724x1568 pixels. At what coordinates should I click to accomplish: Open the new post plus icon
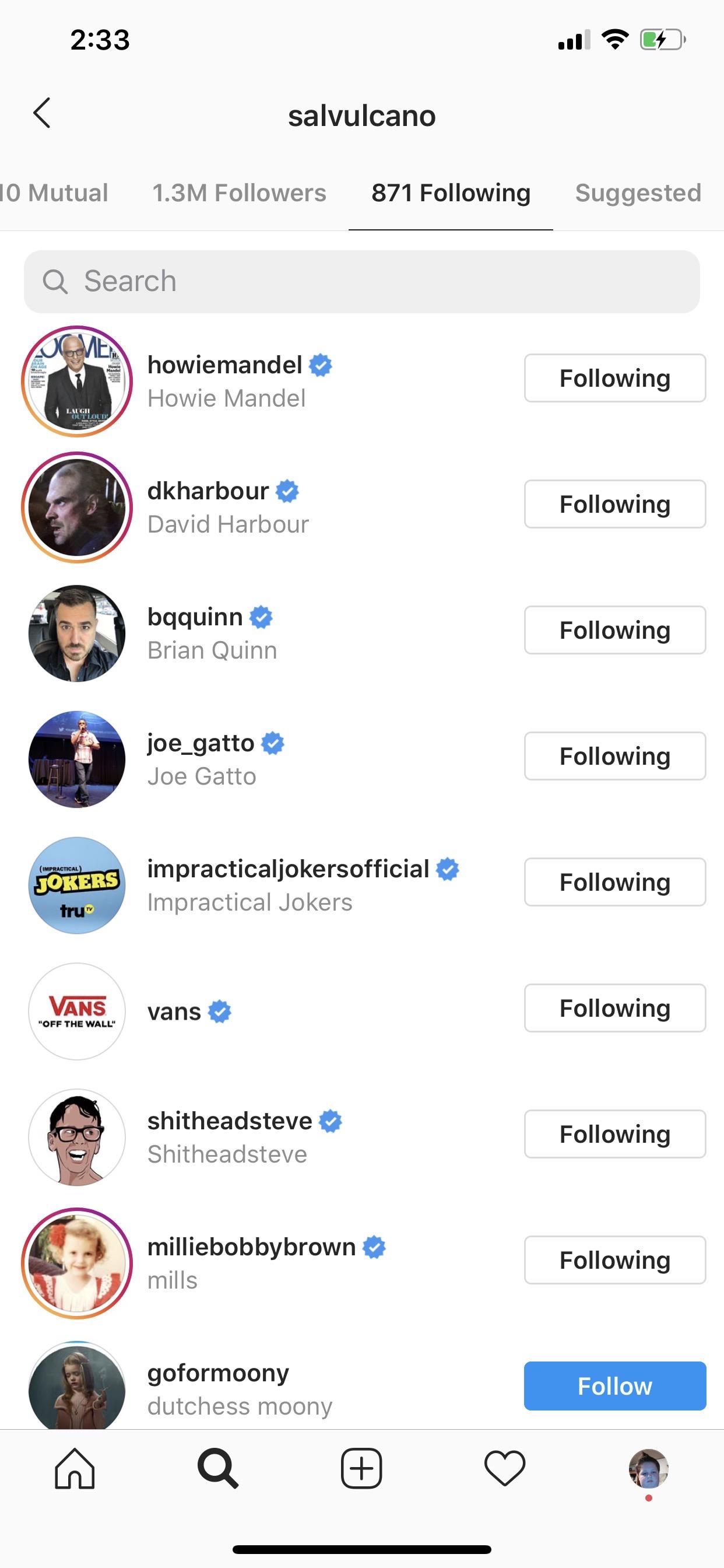(x=361, y=1468)
